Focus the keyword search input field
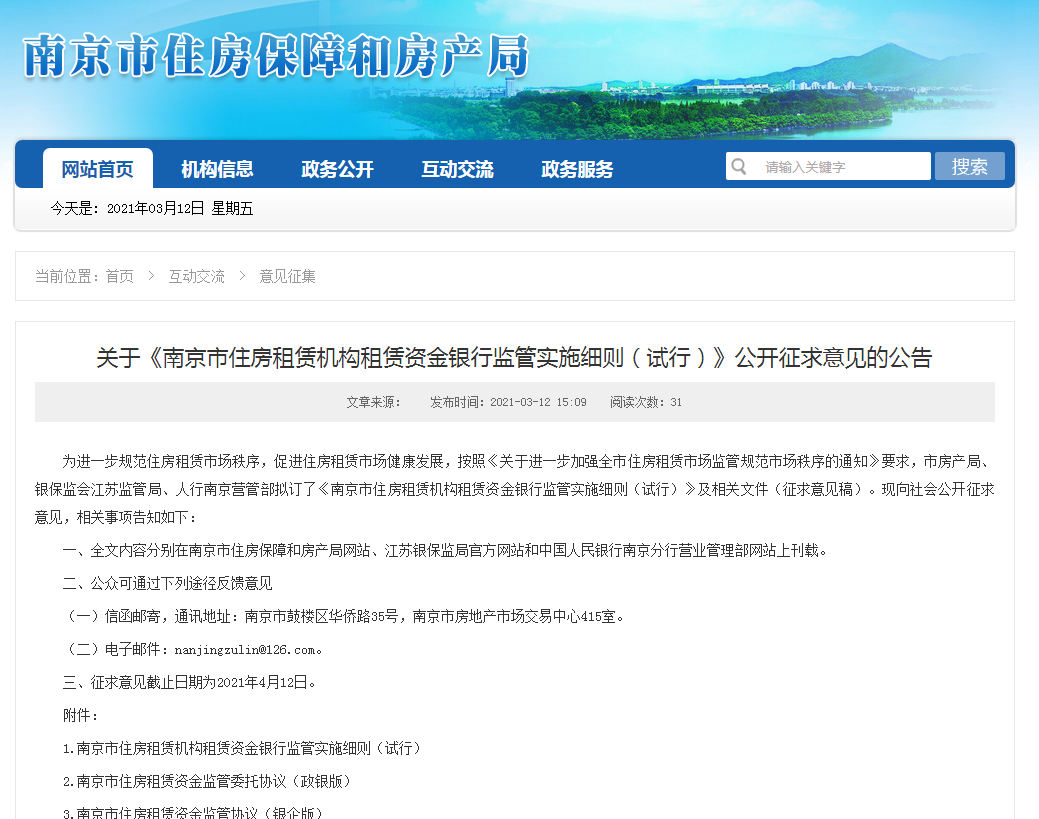This screenshot has height=819, width=1039. pyautogui.click(x=828, y=166)
